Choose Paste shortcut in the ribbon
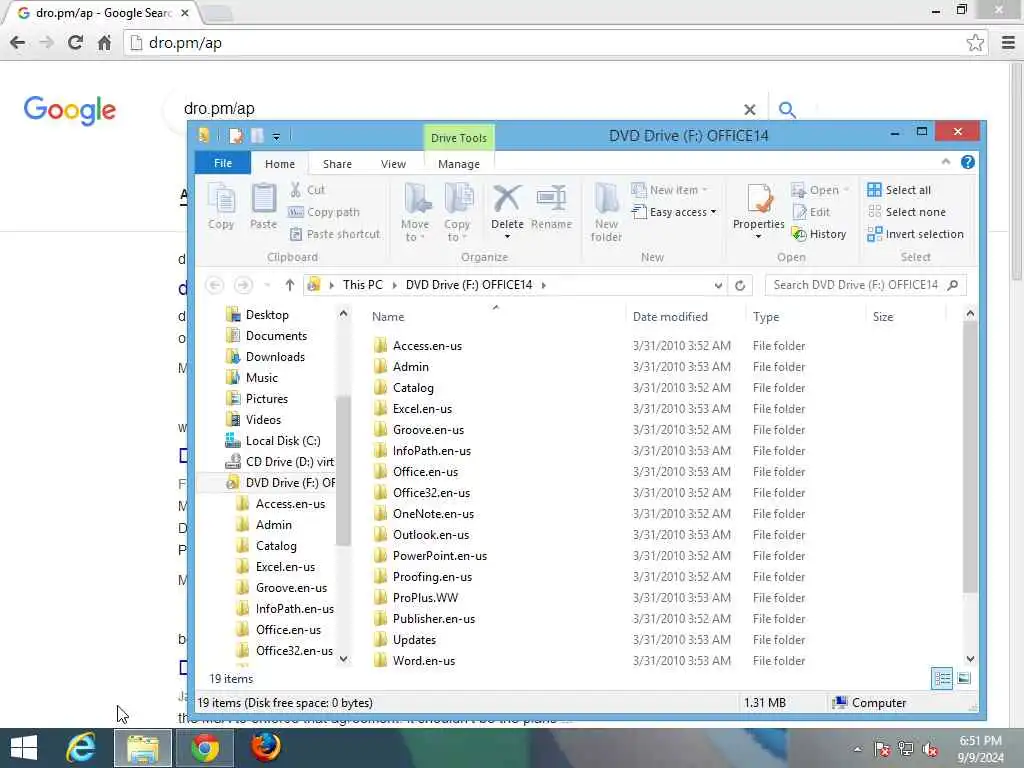The height and width of the screenshot is (768, 1024). (x=334, y=234)
